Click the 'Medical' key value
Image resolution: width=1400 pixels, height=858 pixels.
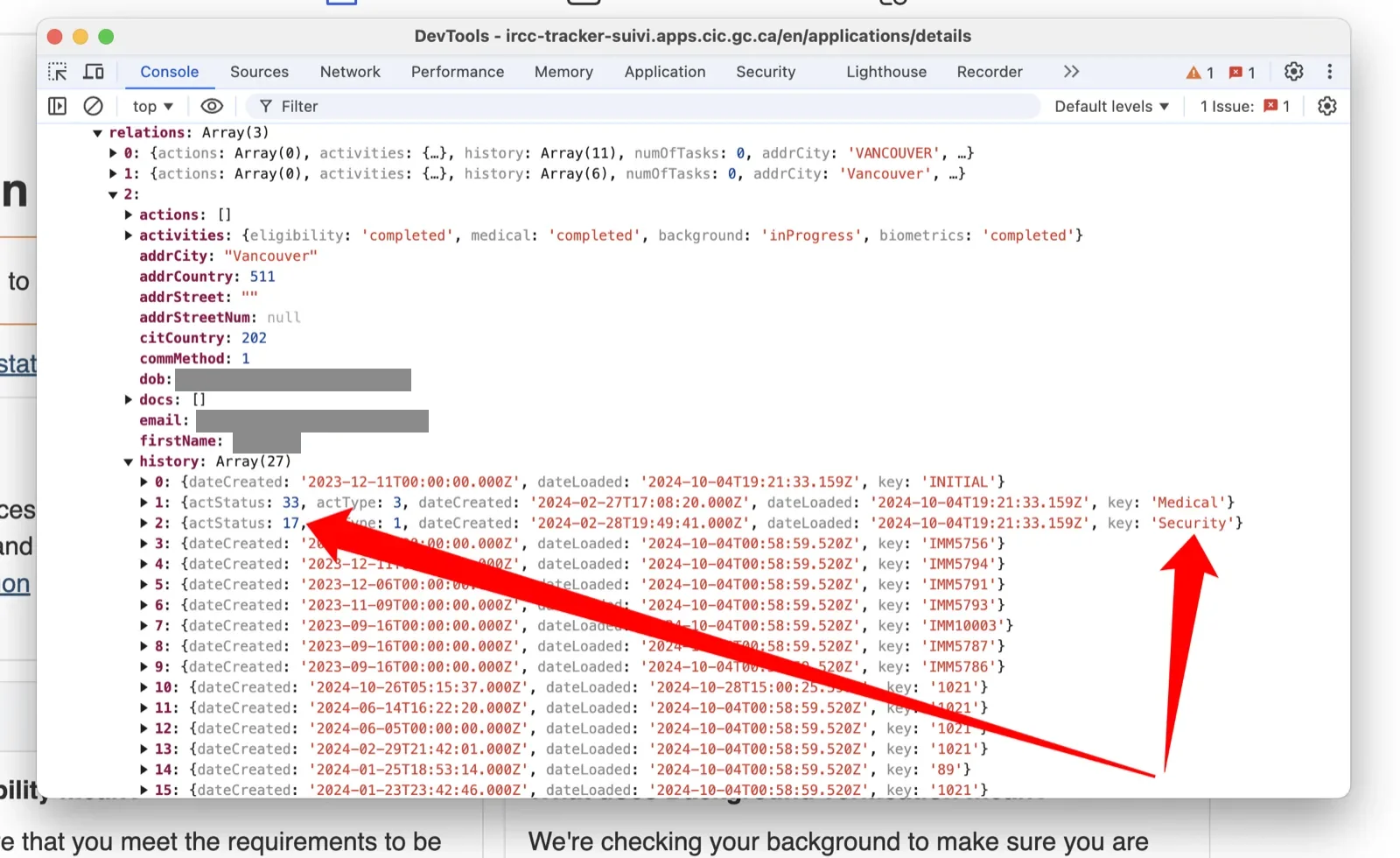[1188, 503]
